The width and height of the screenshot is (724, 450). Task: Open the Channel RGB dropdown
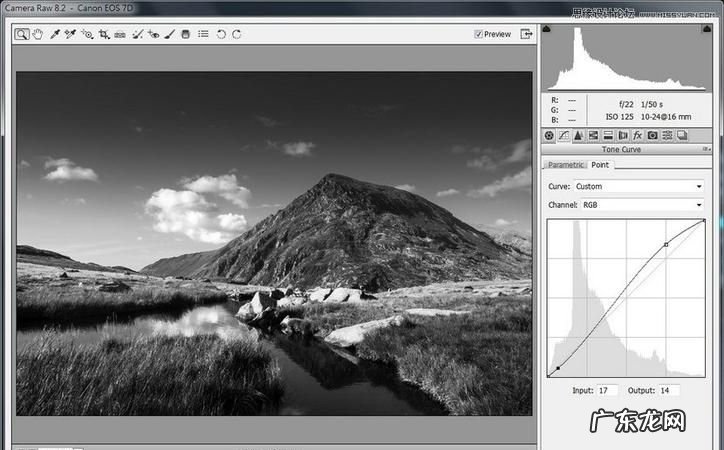[640, 205]
